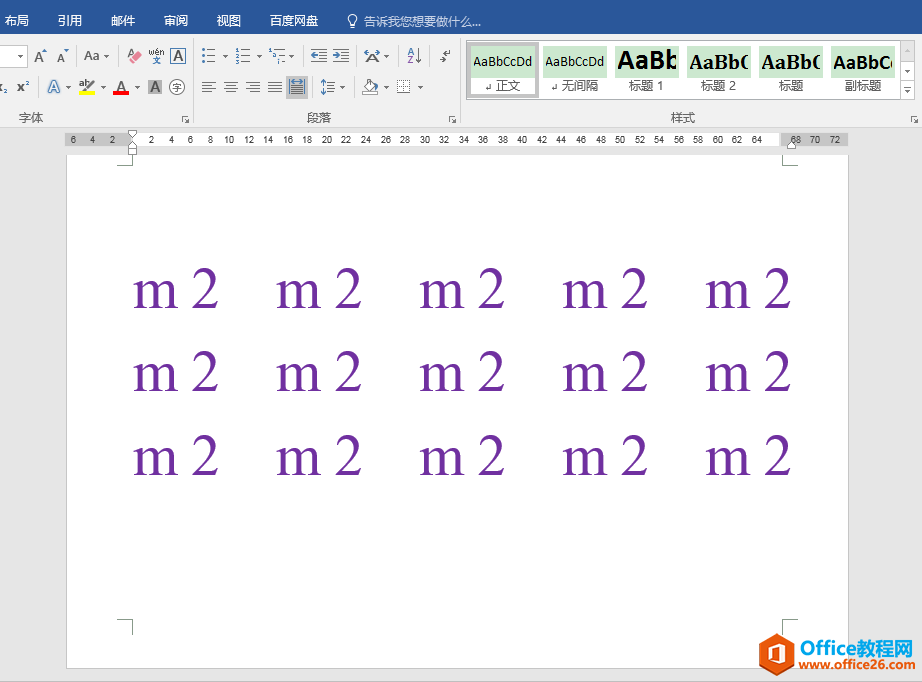Image resolution: width=922 pixels, height=682 pixels.
Task: Expand the multilevel list dropdown arrow
Action: click(x=291, y=56)
